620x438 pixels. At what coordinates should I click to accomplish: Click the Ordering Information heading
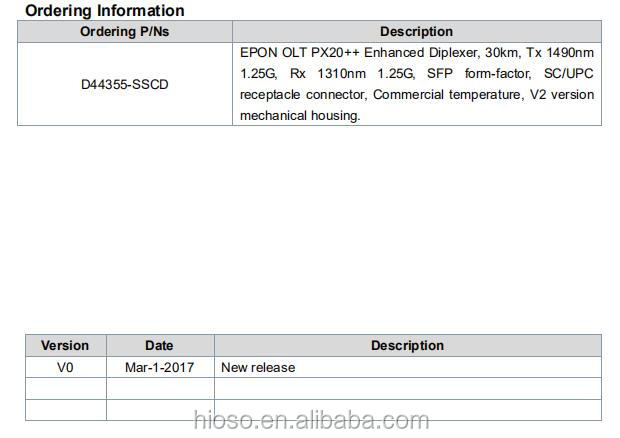point(105,11)
